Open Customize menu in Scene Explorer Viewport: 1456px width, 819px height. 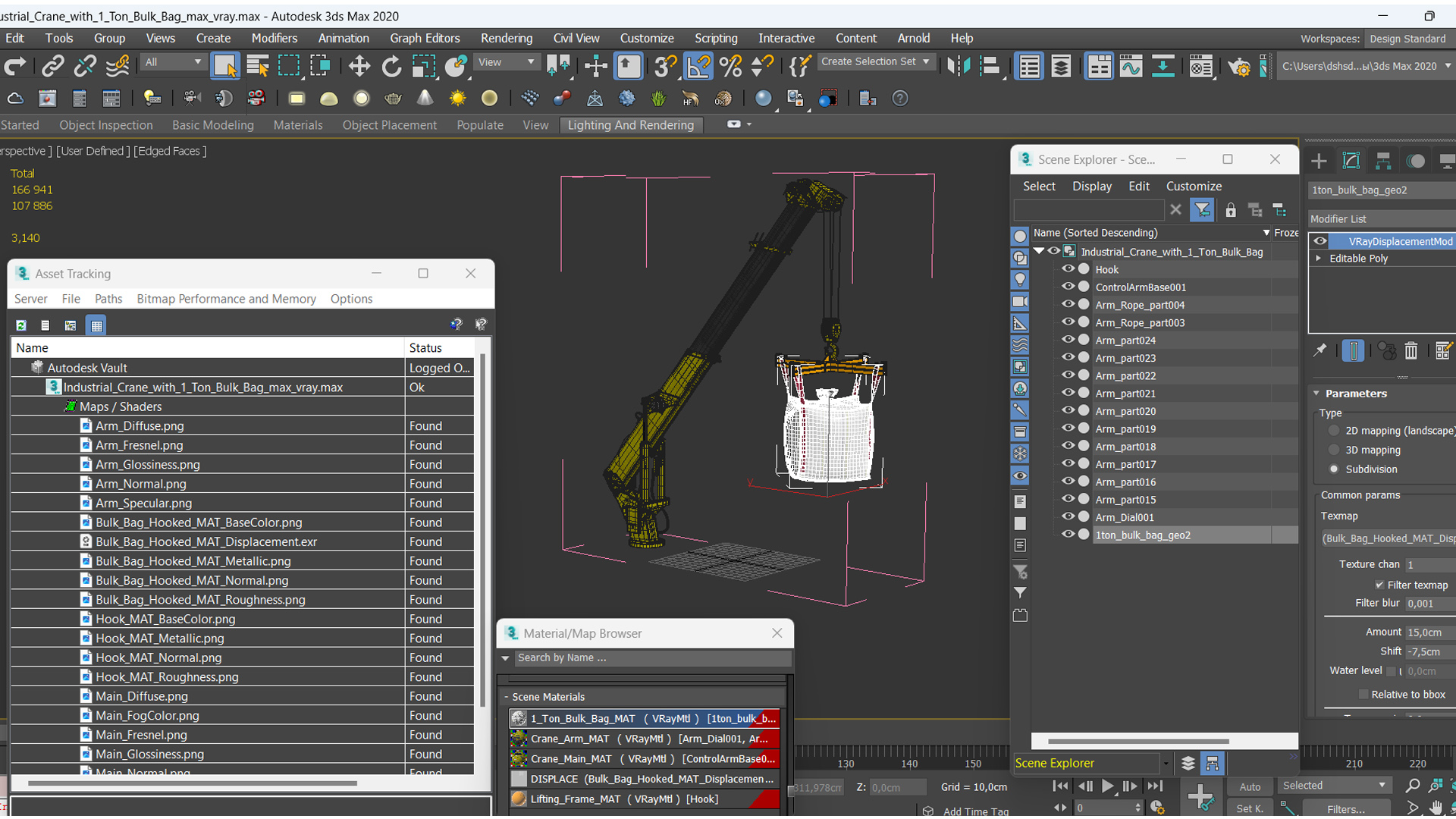click(1194, 186)
